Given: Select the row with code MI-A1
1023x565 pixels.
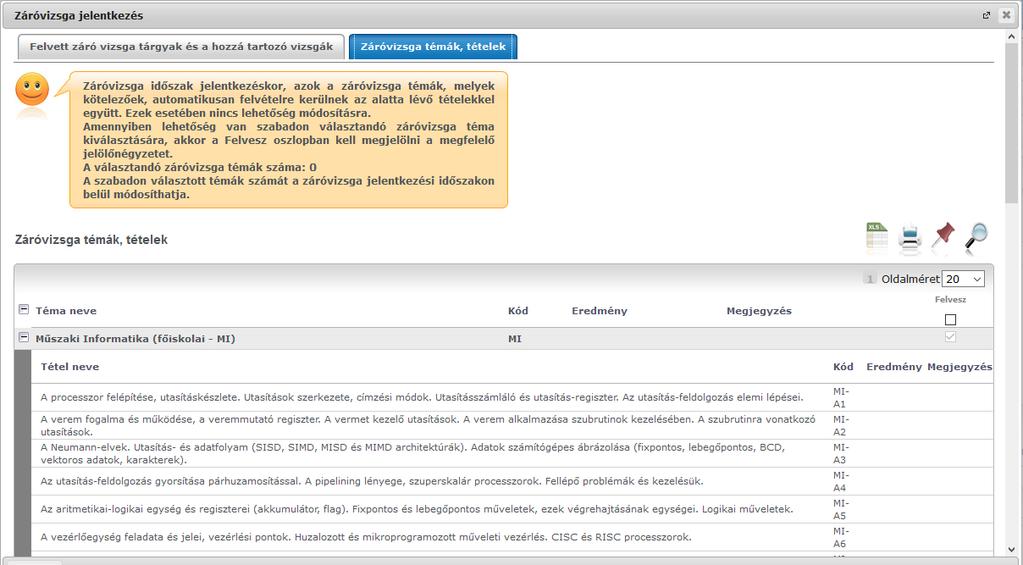Looking at the screenshot, I should 512,397.
